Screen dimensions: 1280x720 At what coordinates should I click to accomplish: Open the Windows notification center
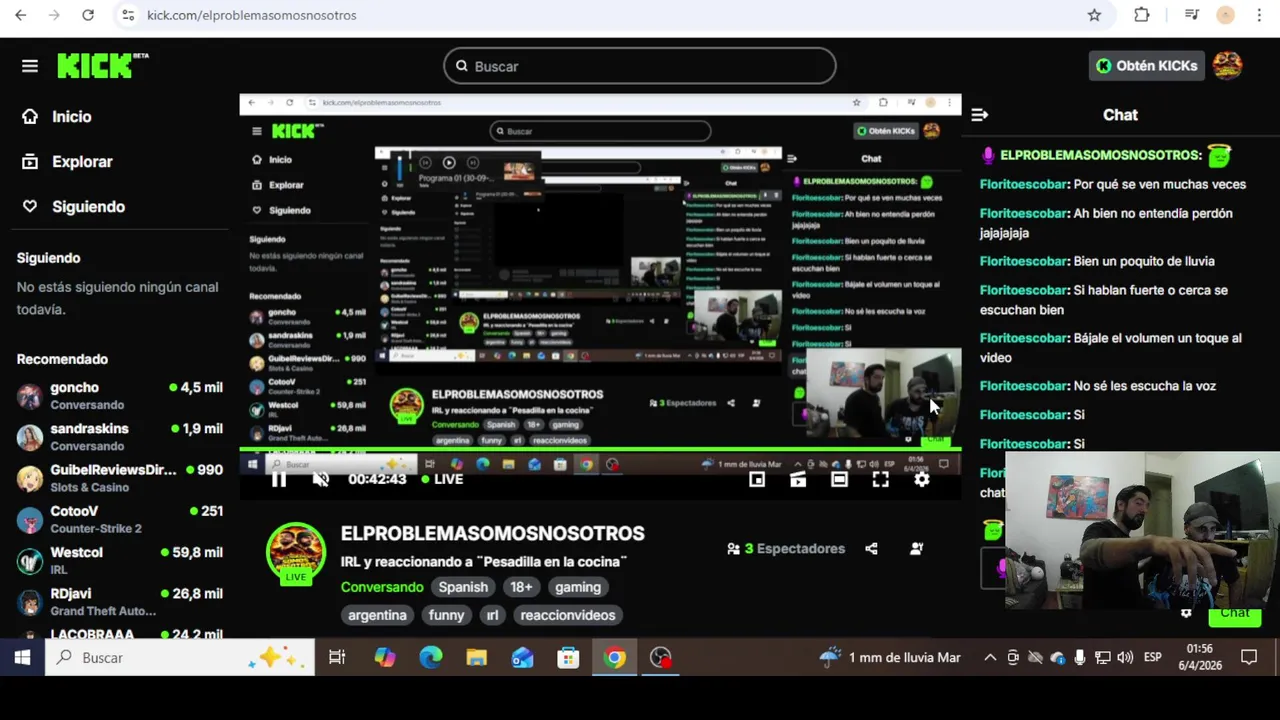click(1249, 657)
